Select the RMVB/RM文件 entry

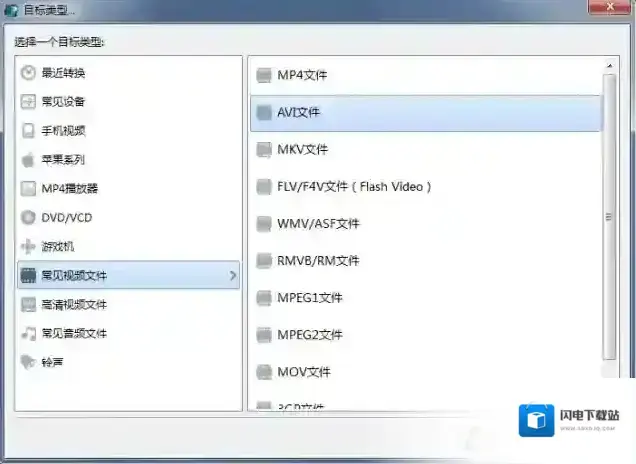(318, 260)
